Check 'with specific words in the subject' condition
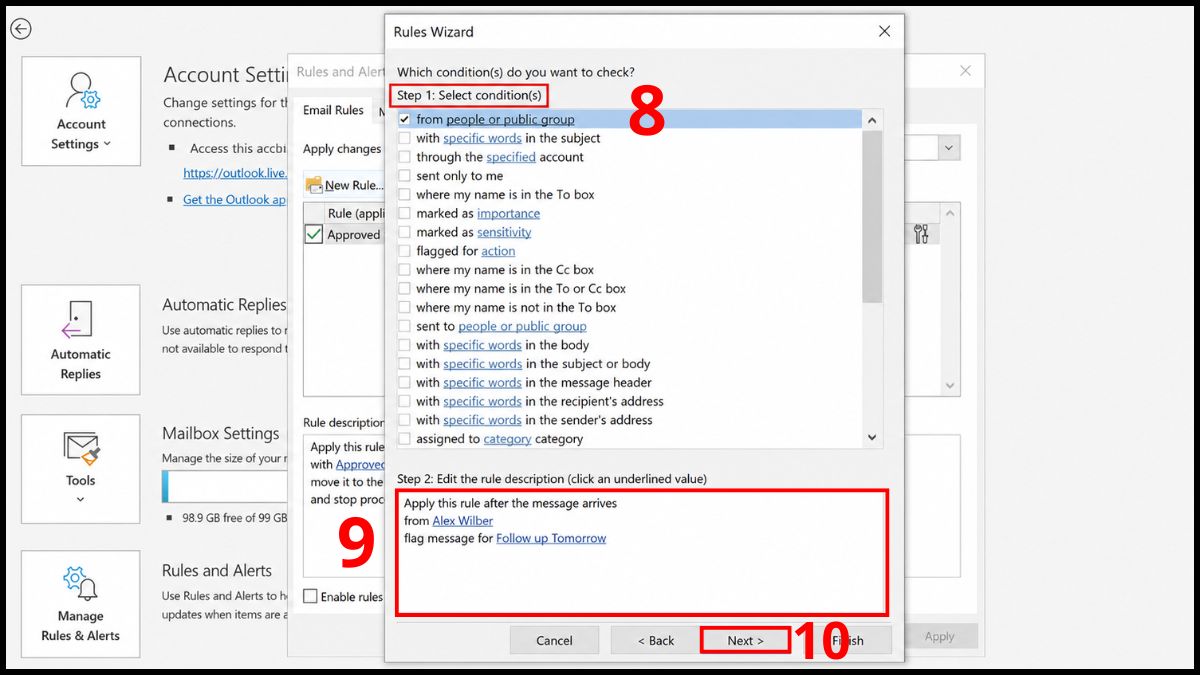 404,138
